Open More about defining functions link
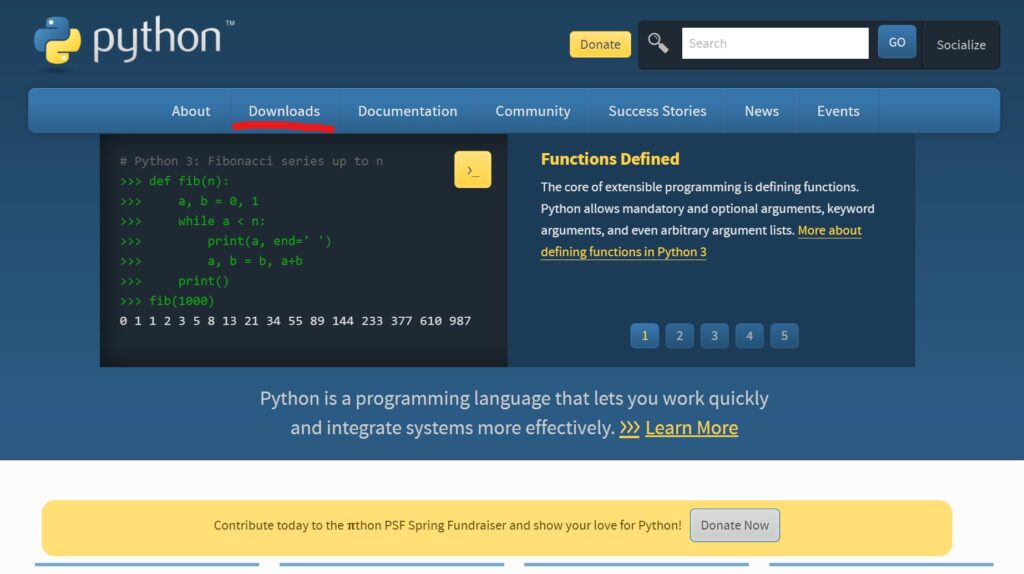Image resolution: width=1024 pixels, height=574 pixels. (x=624, y=251)
